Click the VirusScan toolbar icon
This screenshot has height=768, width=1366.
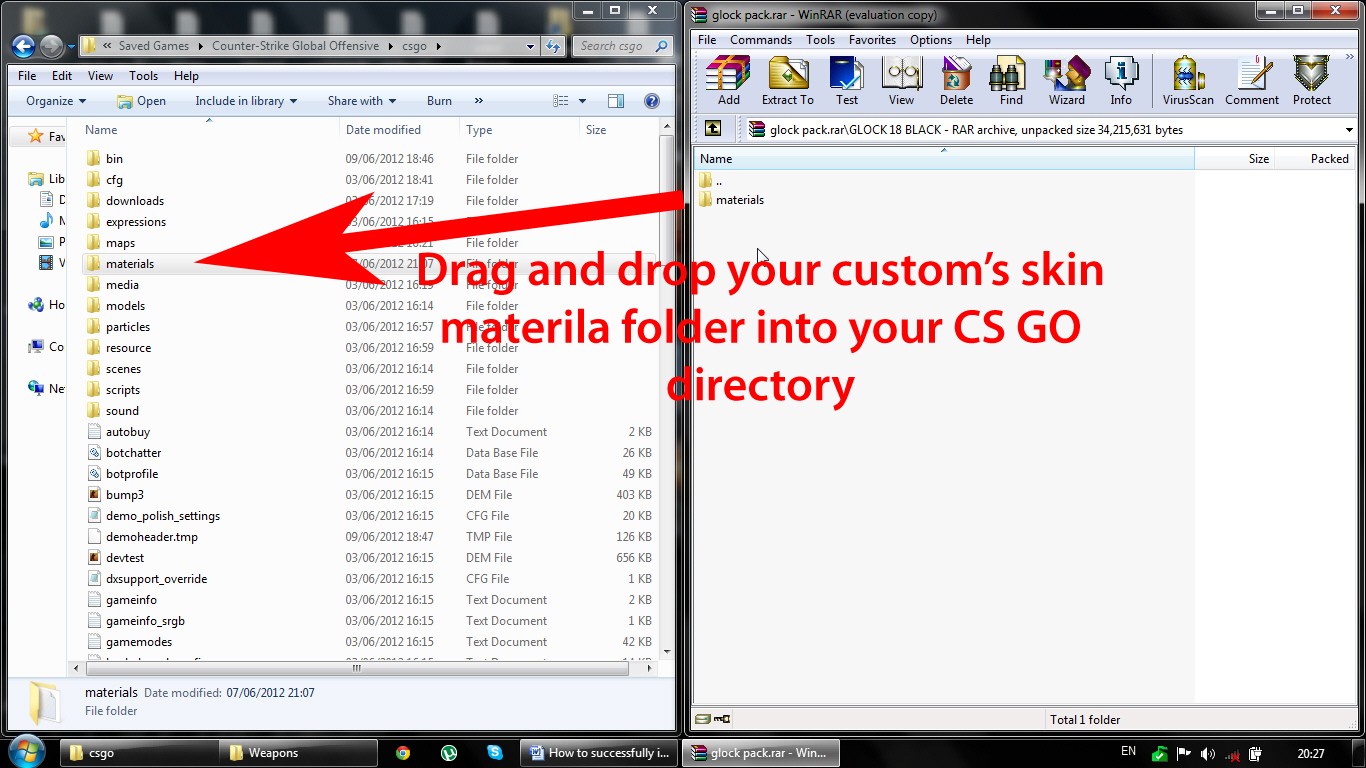tap(1188, 80)
